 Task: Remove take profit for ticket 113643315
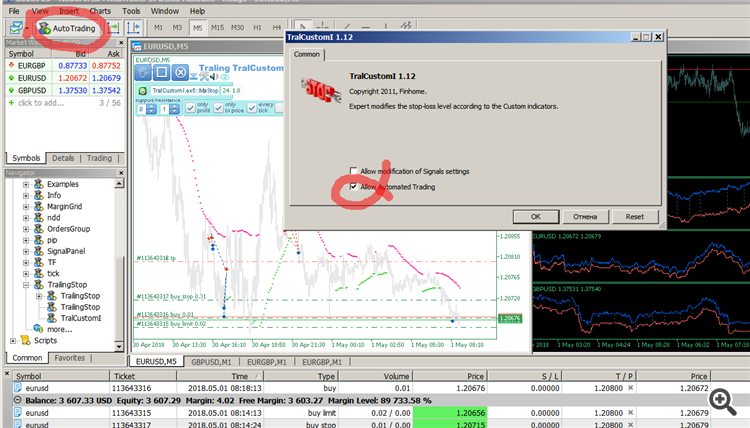[x=630, y=413]
